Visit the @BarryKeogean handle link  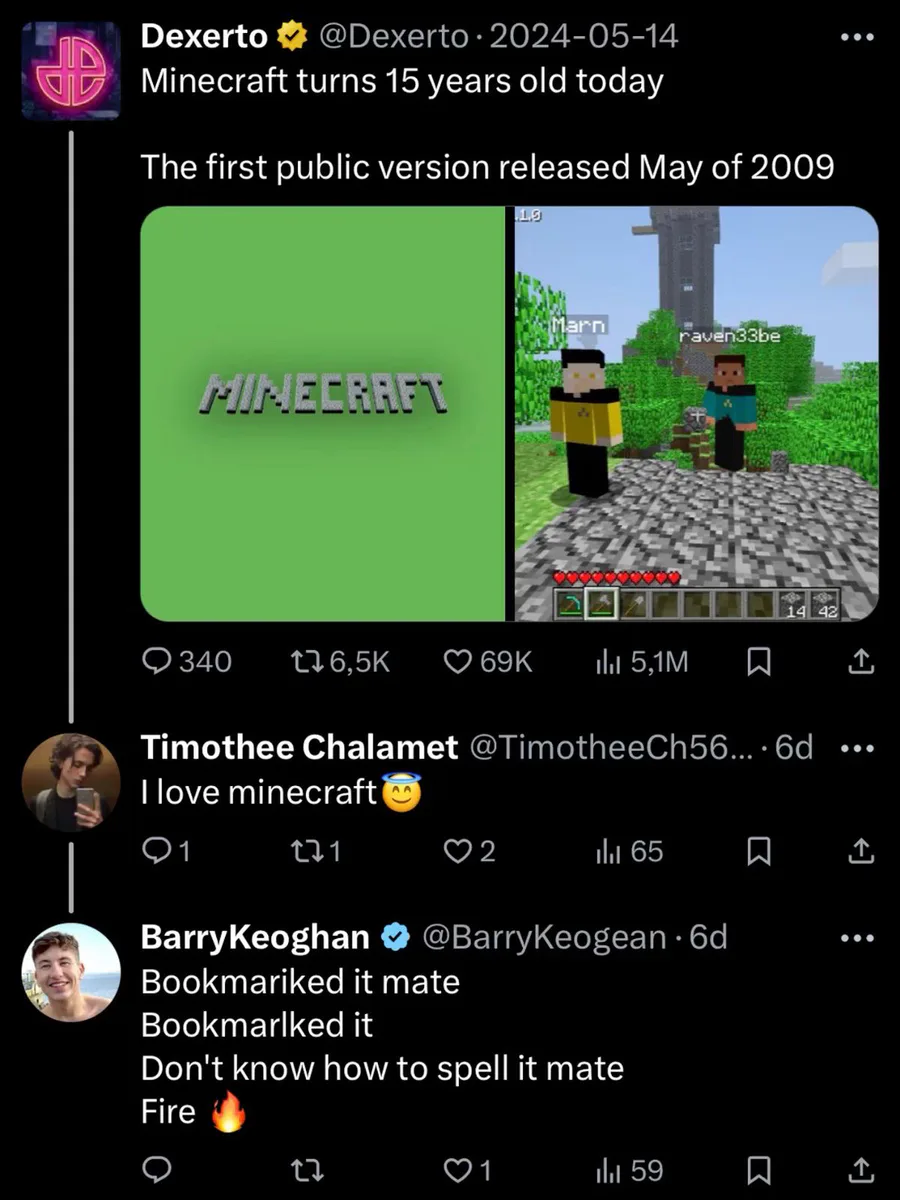coord(544,937)
